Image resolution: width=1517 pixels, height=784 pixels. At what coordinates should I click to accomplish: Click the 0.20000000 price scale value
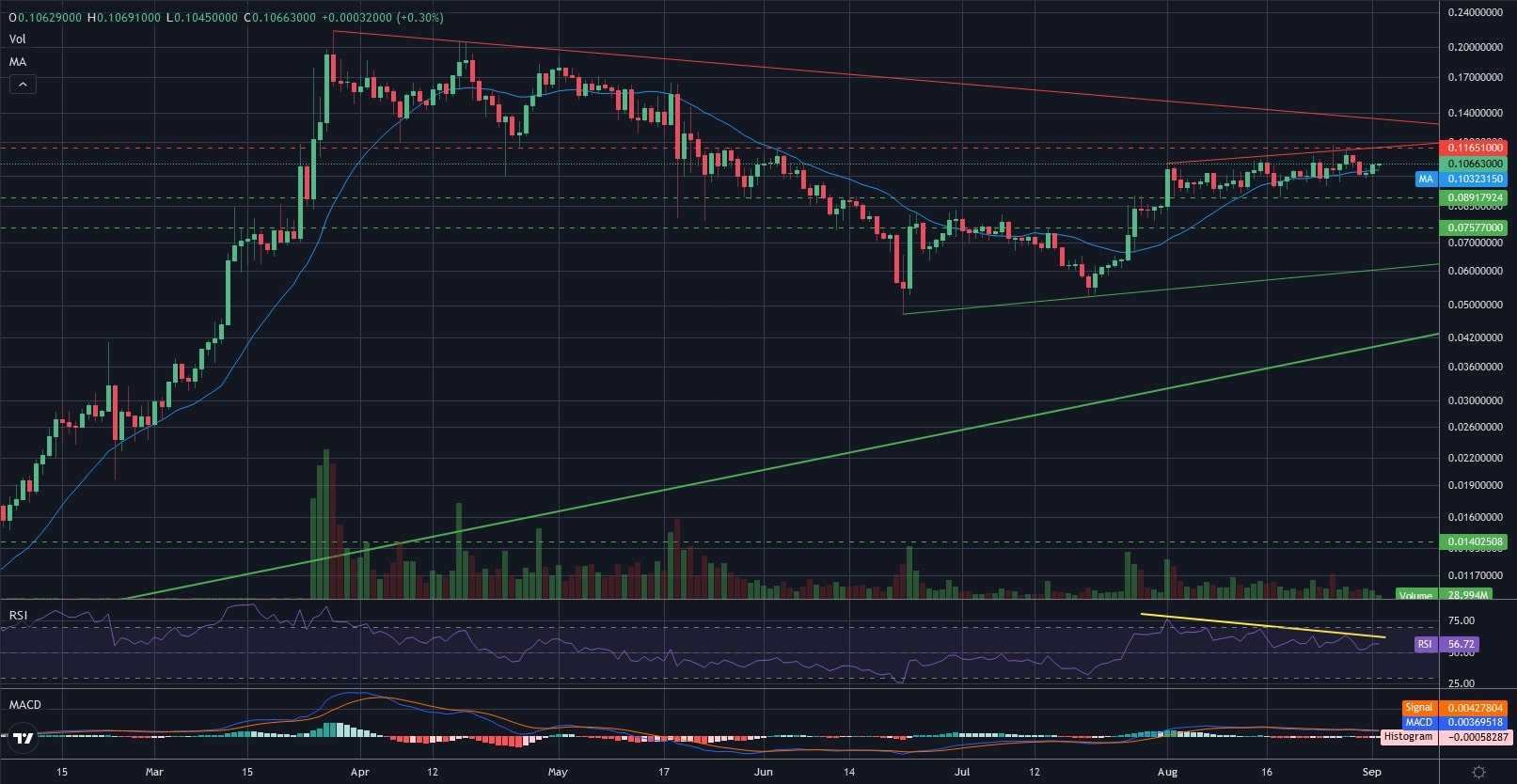coord(1475,47)
